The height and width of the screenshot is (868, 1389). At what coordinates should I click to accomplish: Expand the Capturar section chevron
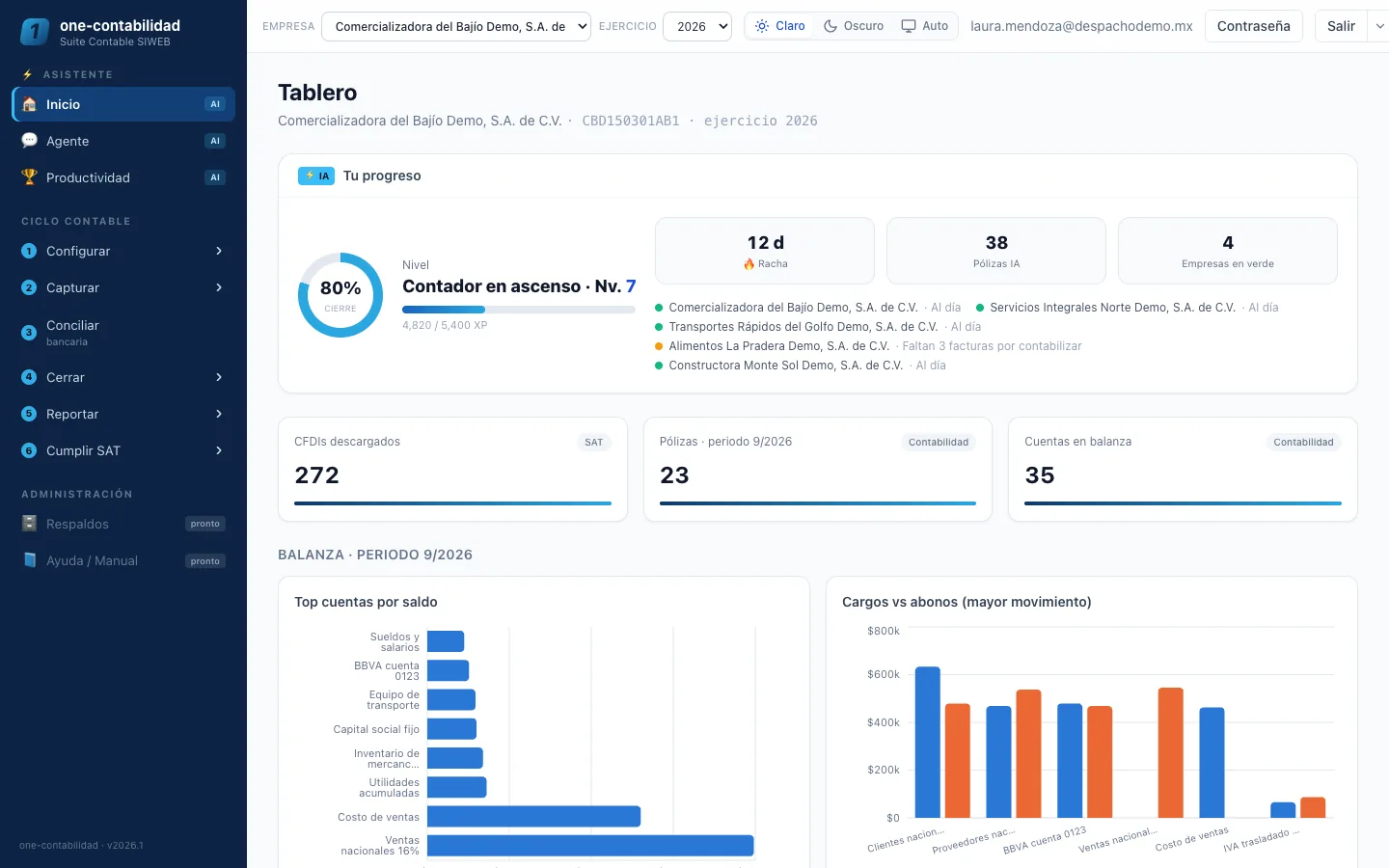(219, 287)
